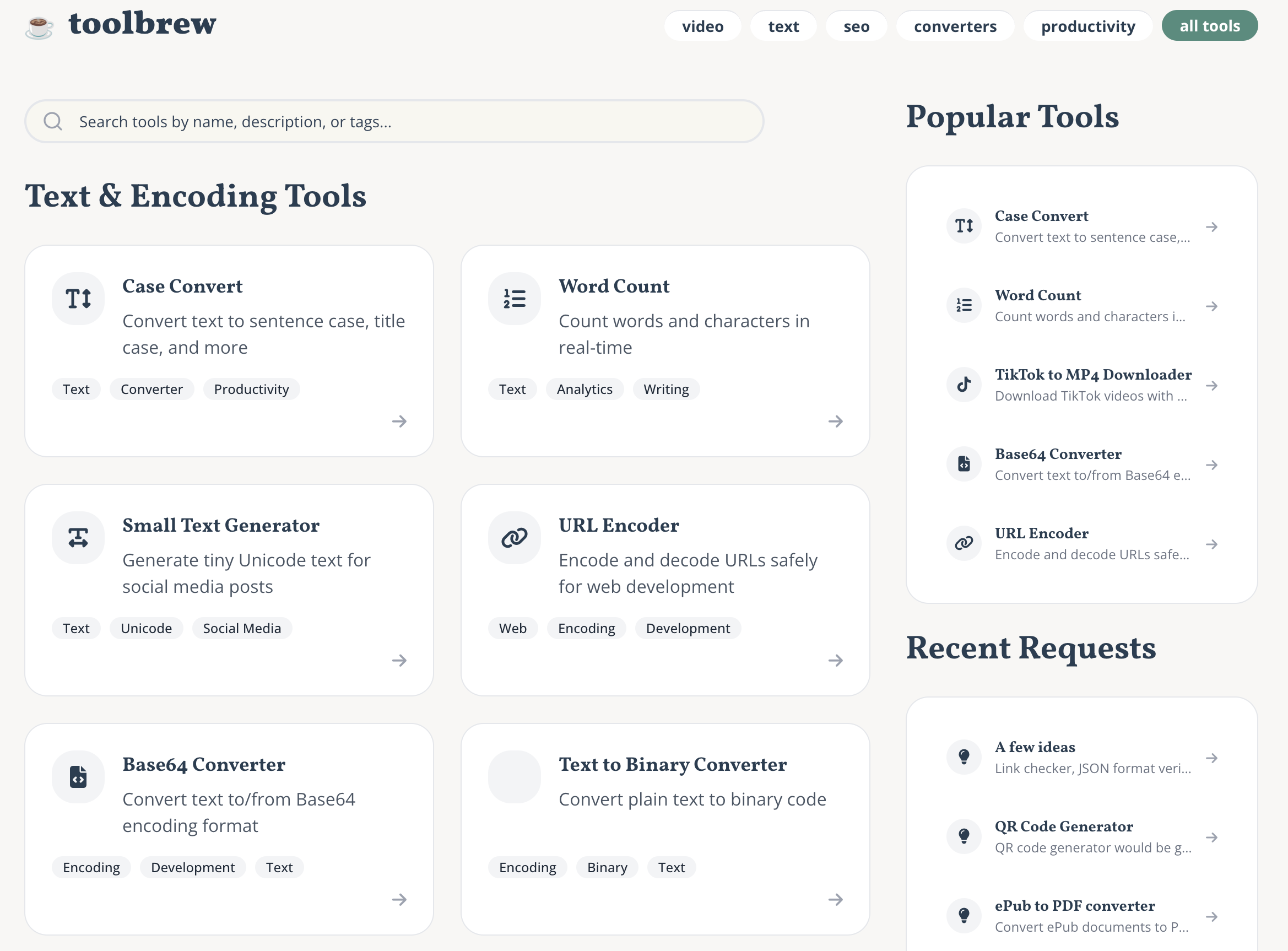Click Unicode tag on Small Text Generator

[146, 628]
